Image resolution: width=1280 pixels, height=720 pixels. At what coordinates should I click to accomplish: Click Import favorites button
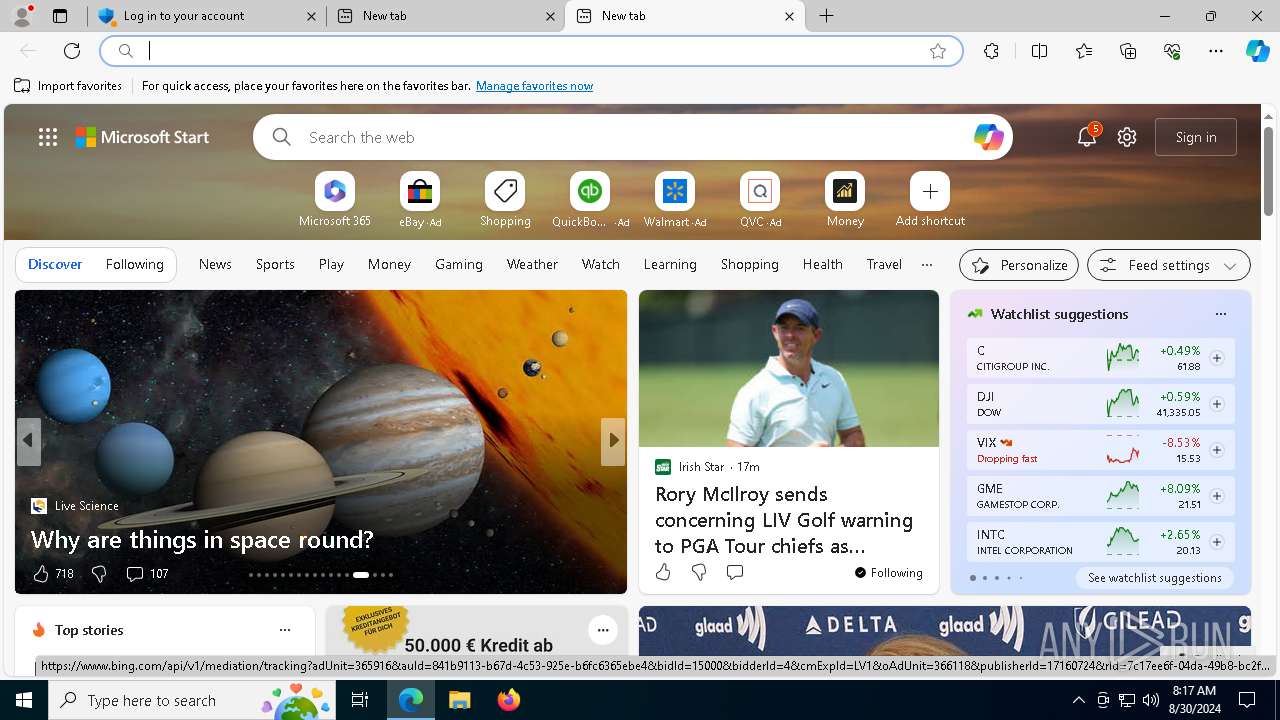[68, 86]
